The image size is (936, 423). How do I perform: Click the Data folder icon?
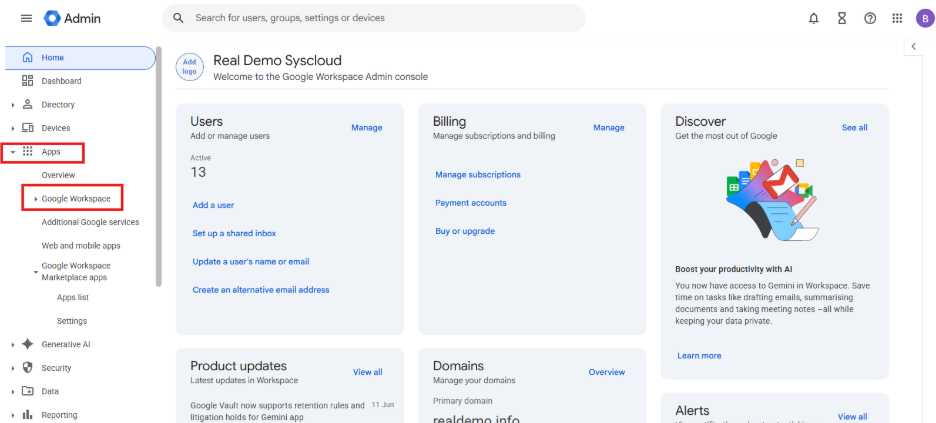point(27,391)
